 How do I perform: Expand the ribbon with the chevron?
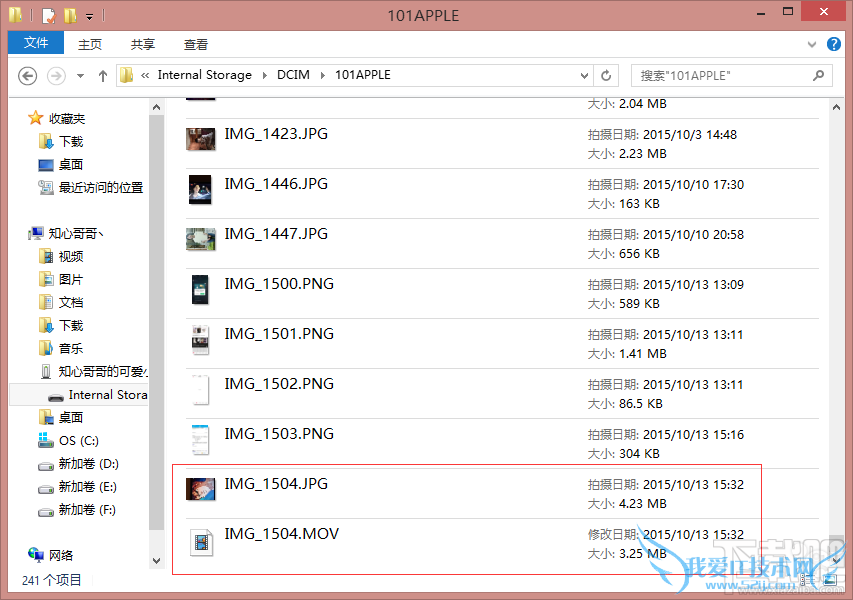[x=812, y=45]
